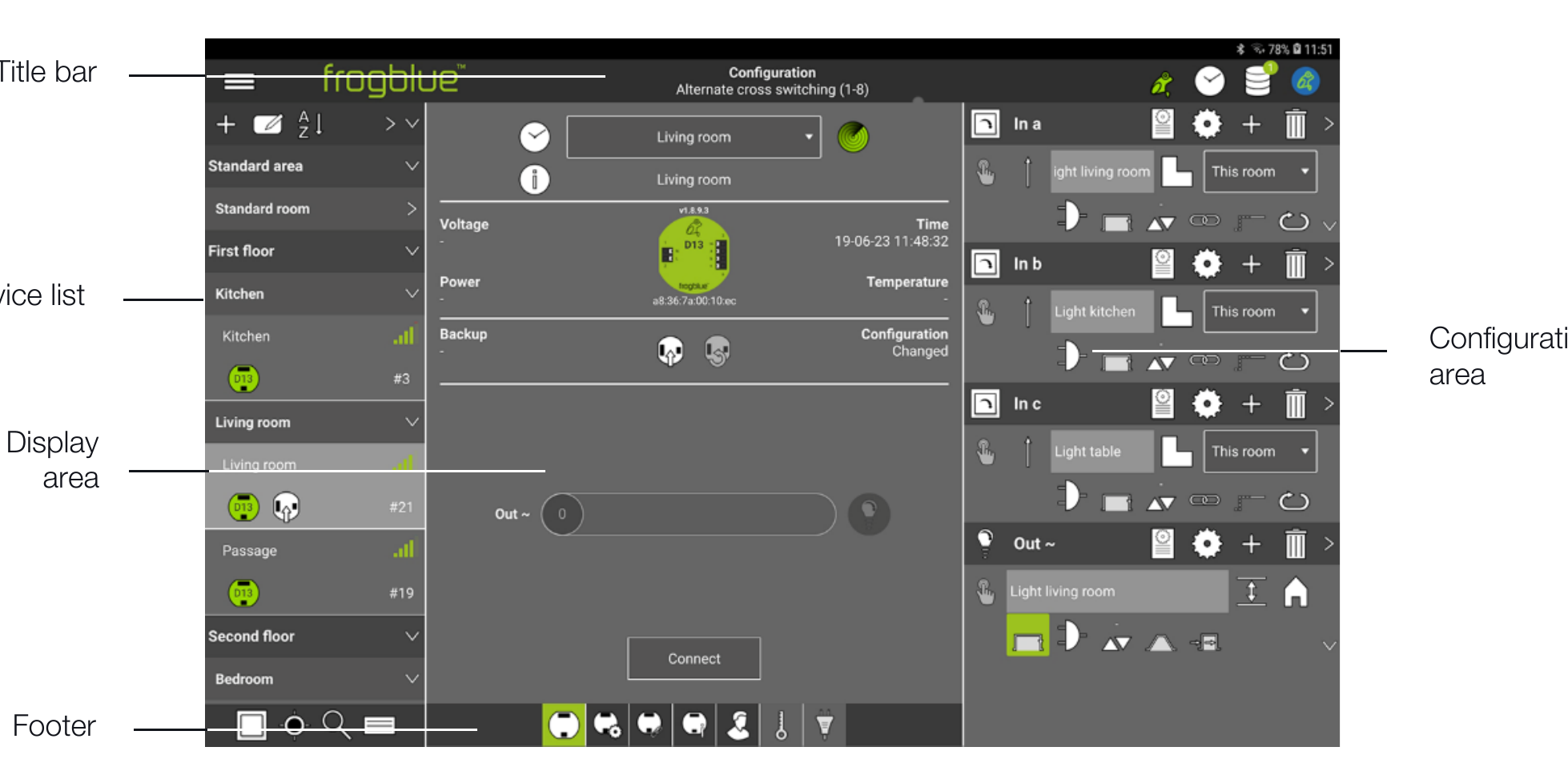Click the green radar scan icon
This screenshot has height=767, width=1568.
click(x=853, y=137)
